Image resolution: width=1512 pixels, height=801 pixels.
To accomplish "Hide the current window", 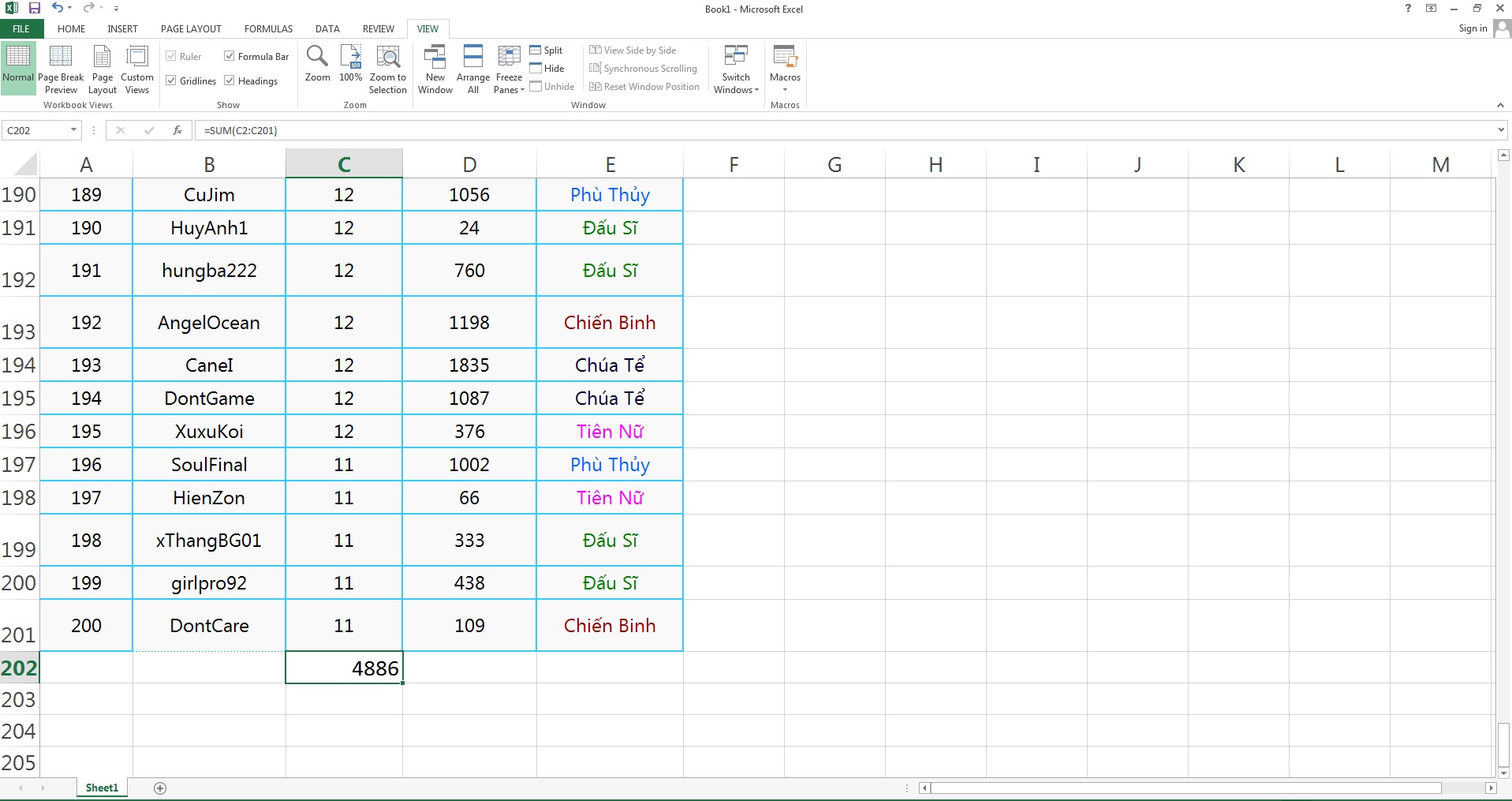I will tap(547, 69).
